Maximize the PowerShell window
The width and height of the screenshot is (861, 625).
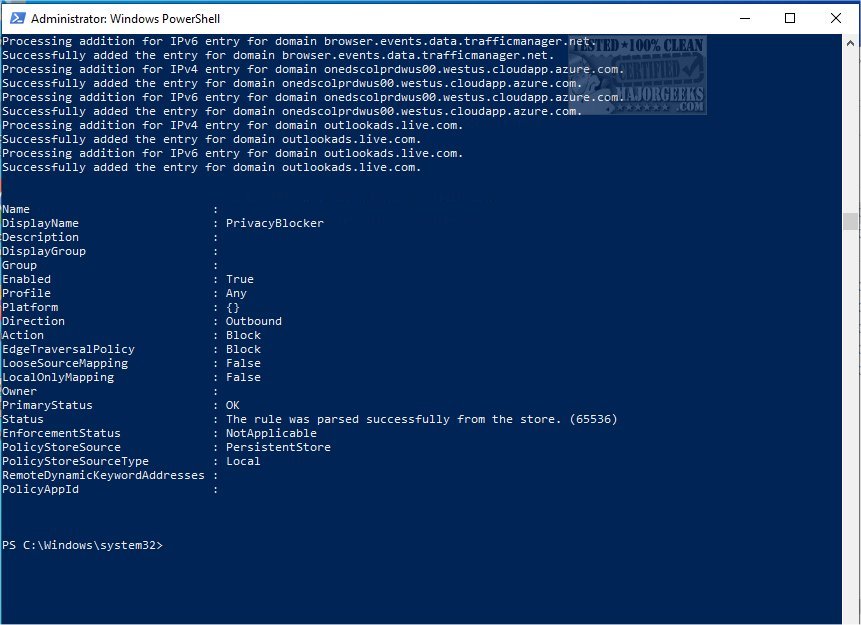click(x=790, y=18)
